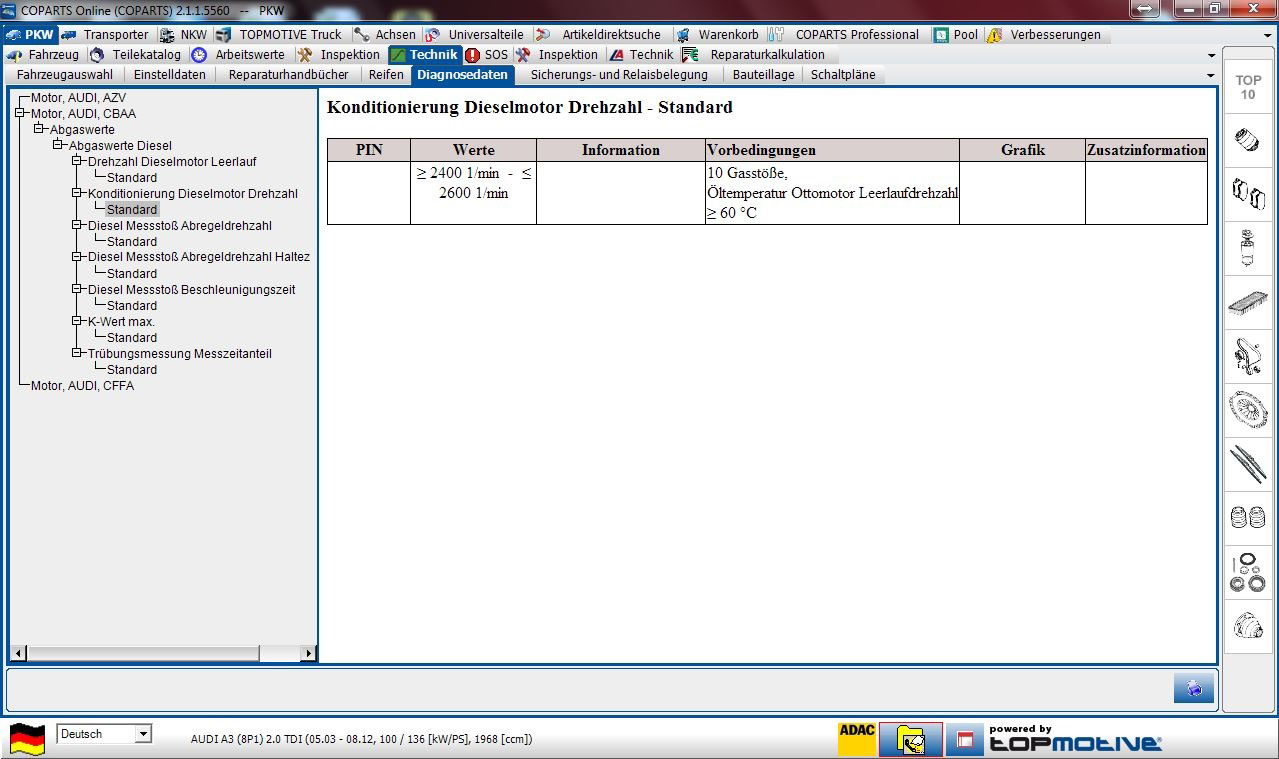Viewport: 1279px width, 759px height.
Task: Open the Pool section
Action: [x=956, y=35]
